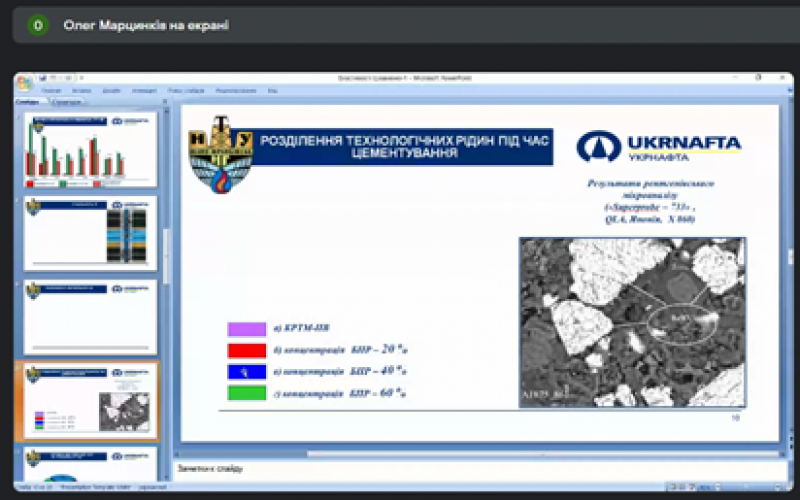Viewport: 800px width, 500px height.
Task: Open the Вигляд ribbon tab
Action: tap(272, 91)
